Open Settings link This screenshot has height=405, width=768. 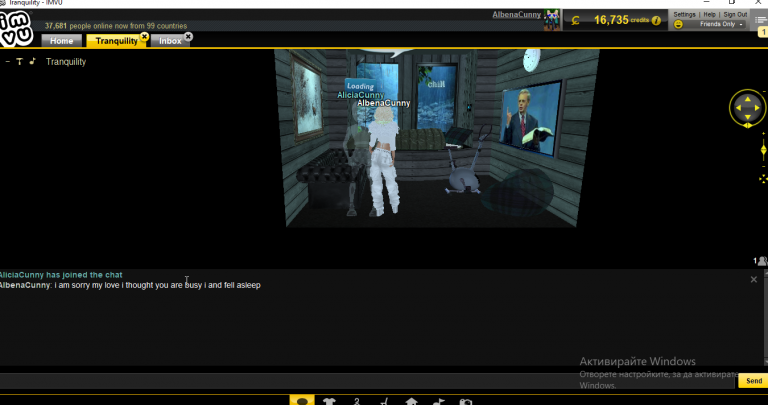click(684, 14)
